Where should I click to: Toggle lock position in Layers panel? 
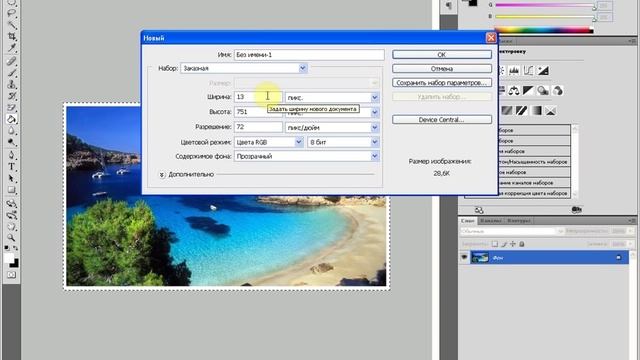coord(513,244)
